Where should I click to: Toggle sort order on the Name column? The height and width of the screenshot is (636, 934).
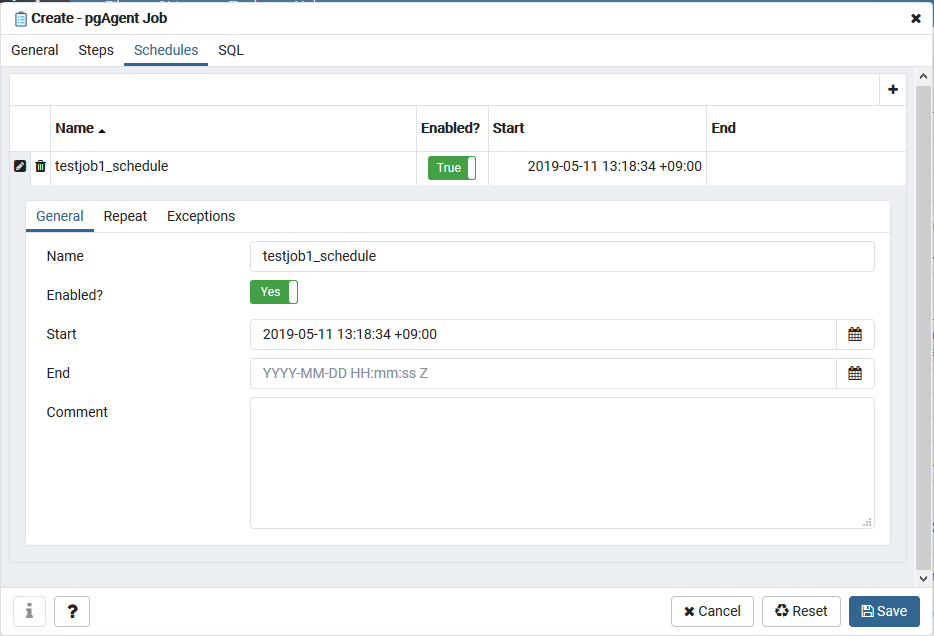click(x=76, y=128)
